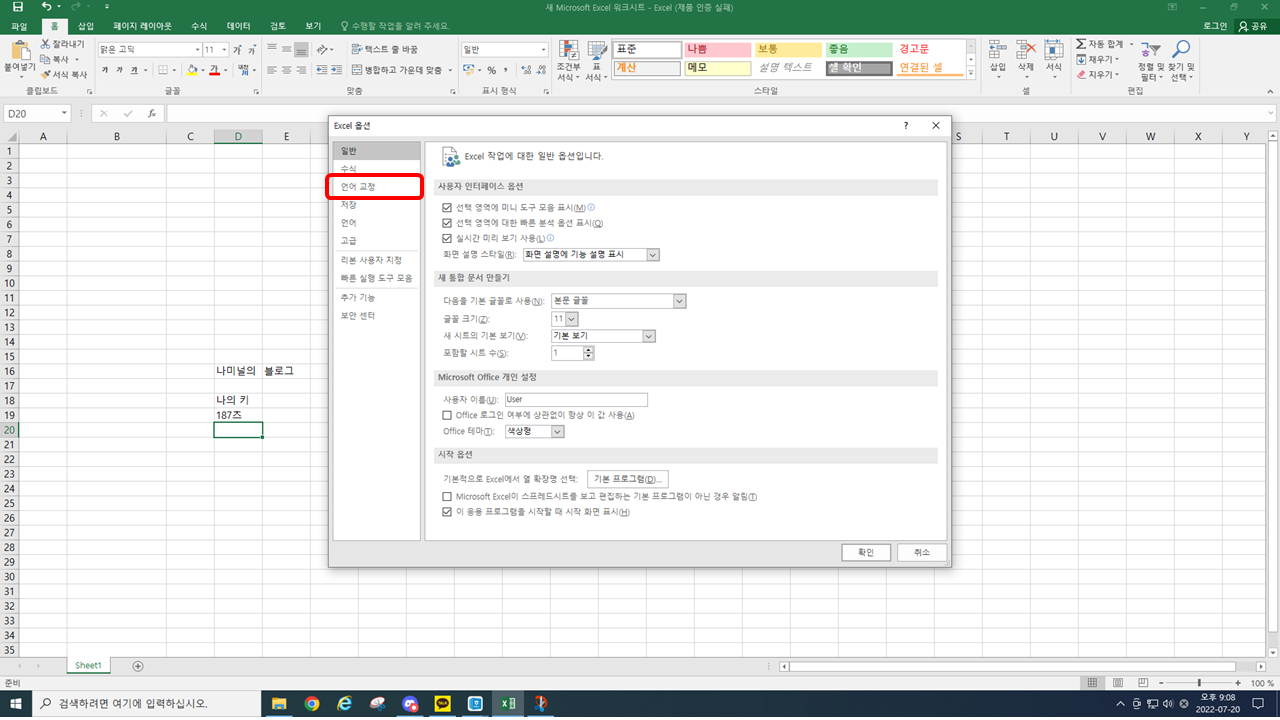Click the Cancel (취소) button
This screenshot has height=720, width=1280.
tap(922, 552)
